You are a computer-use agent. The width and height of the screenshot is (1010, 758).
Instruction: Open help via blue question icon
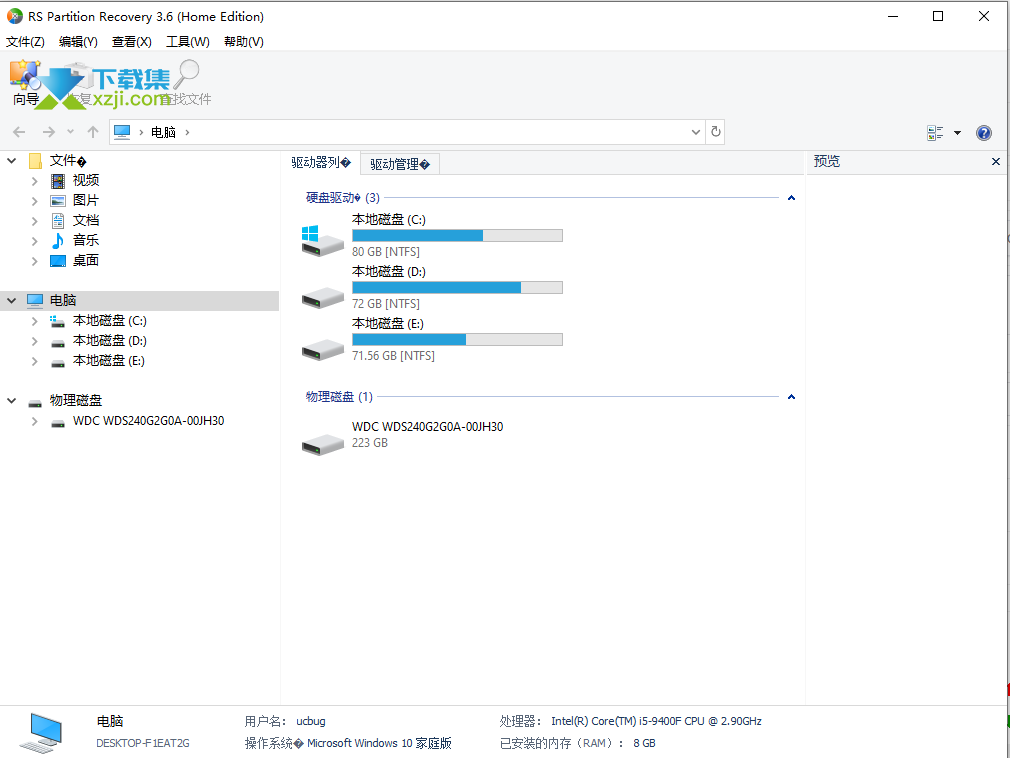pos(984,133)
